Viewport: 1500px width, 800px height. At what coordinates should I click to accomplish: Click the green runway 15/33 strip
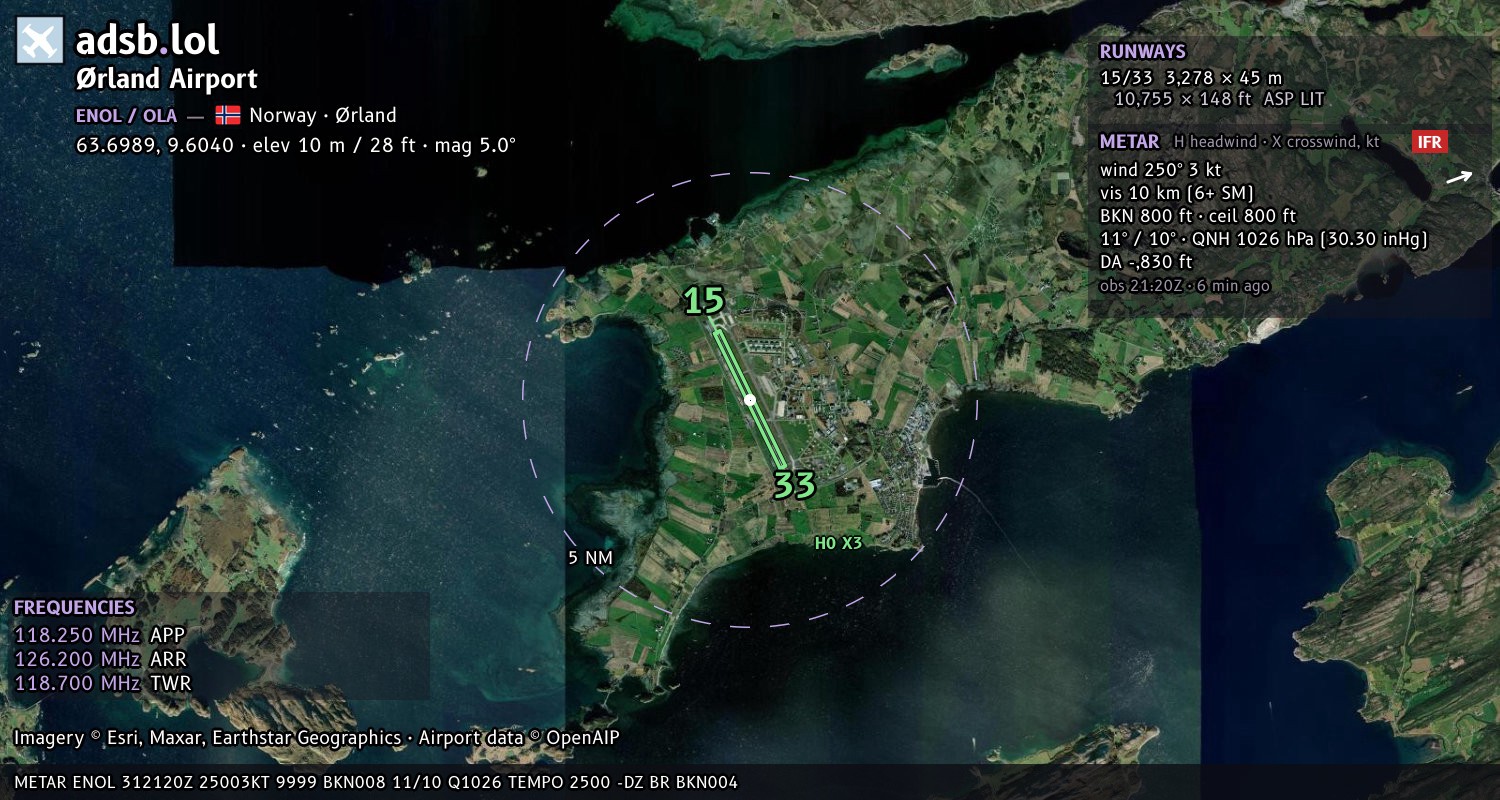click(x=750, y=399)
